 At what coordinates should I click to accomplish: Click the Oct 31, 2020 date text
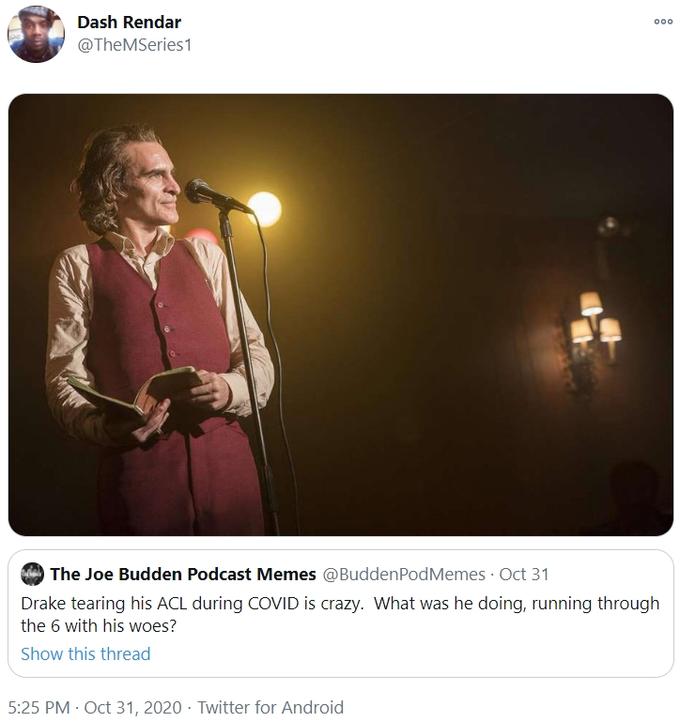(133, 707)
